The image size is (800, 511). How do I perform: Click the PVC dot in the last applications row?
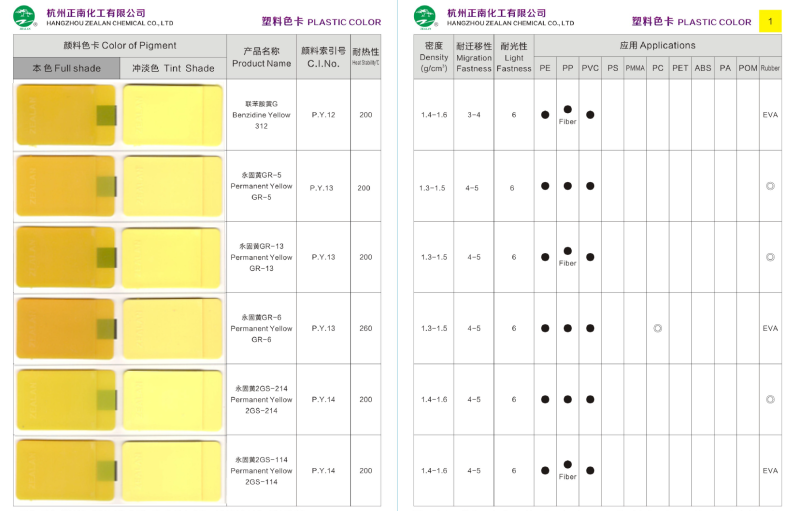click(590, 470)
